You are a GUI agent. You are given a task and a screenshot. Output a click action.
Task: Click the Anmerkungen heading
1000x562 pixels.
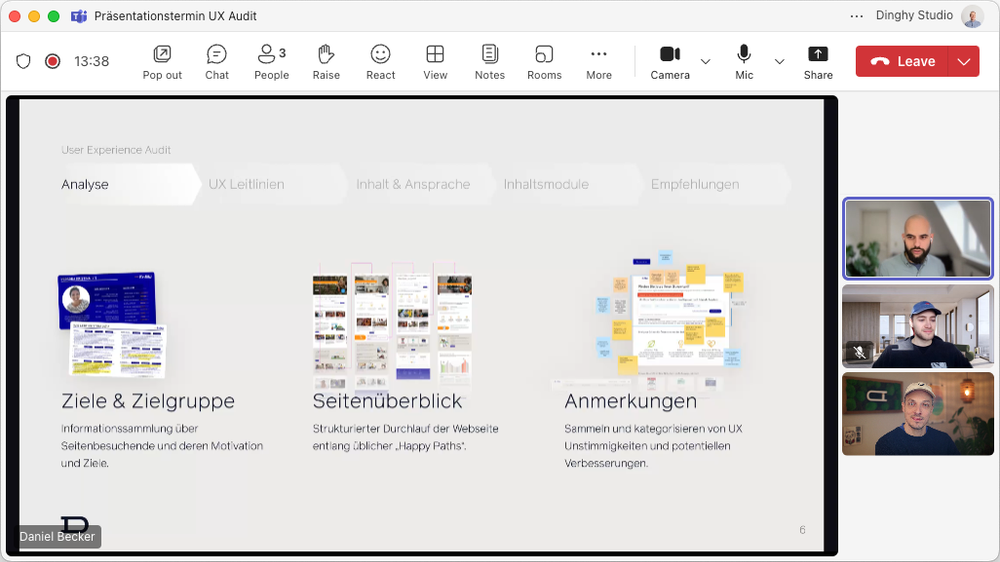coord(630,401)
